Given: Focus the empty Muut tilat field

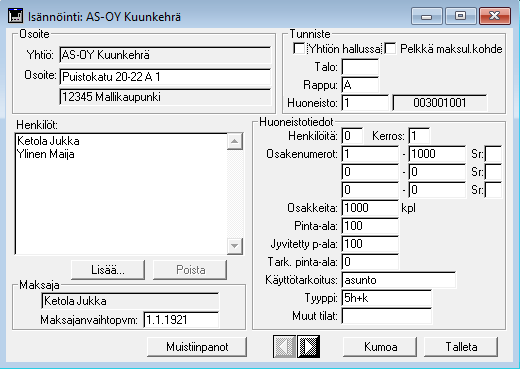Looking at the screenshot, I should coord(387,316).
